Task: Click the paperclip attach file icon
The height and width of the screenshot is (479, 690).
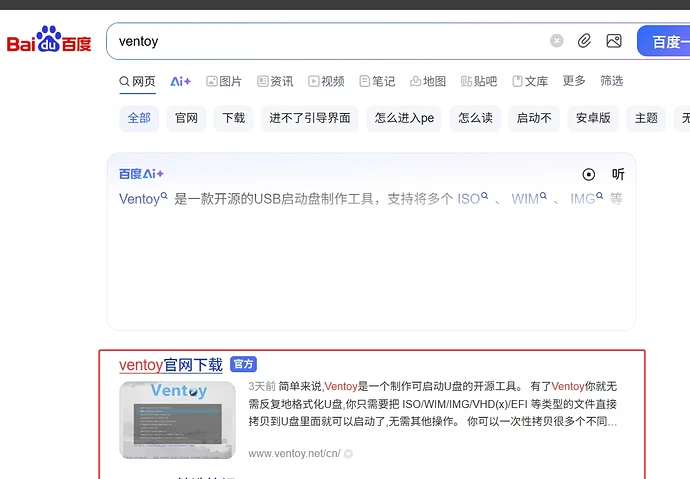Action: tap(585, 41)
